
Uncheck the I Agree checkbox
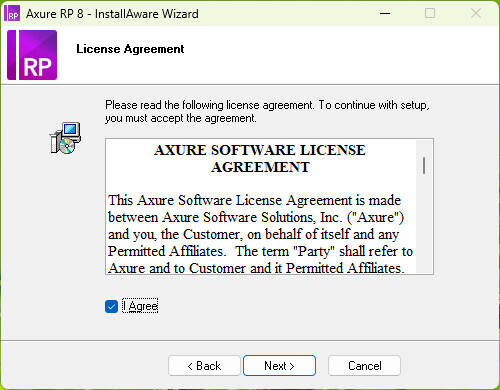coord(111,306)
